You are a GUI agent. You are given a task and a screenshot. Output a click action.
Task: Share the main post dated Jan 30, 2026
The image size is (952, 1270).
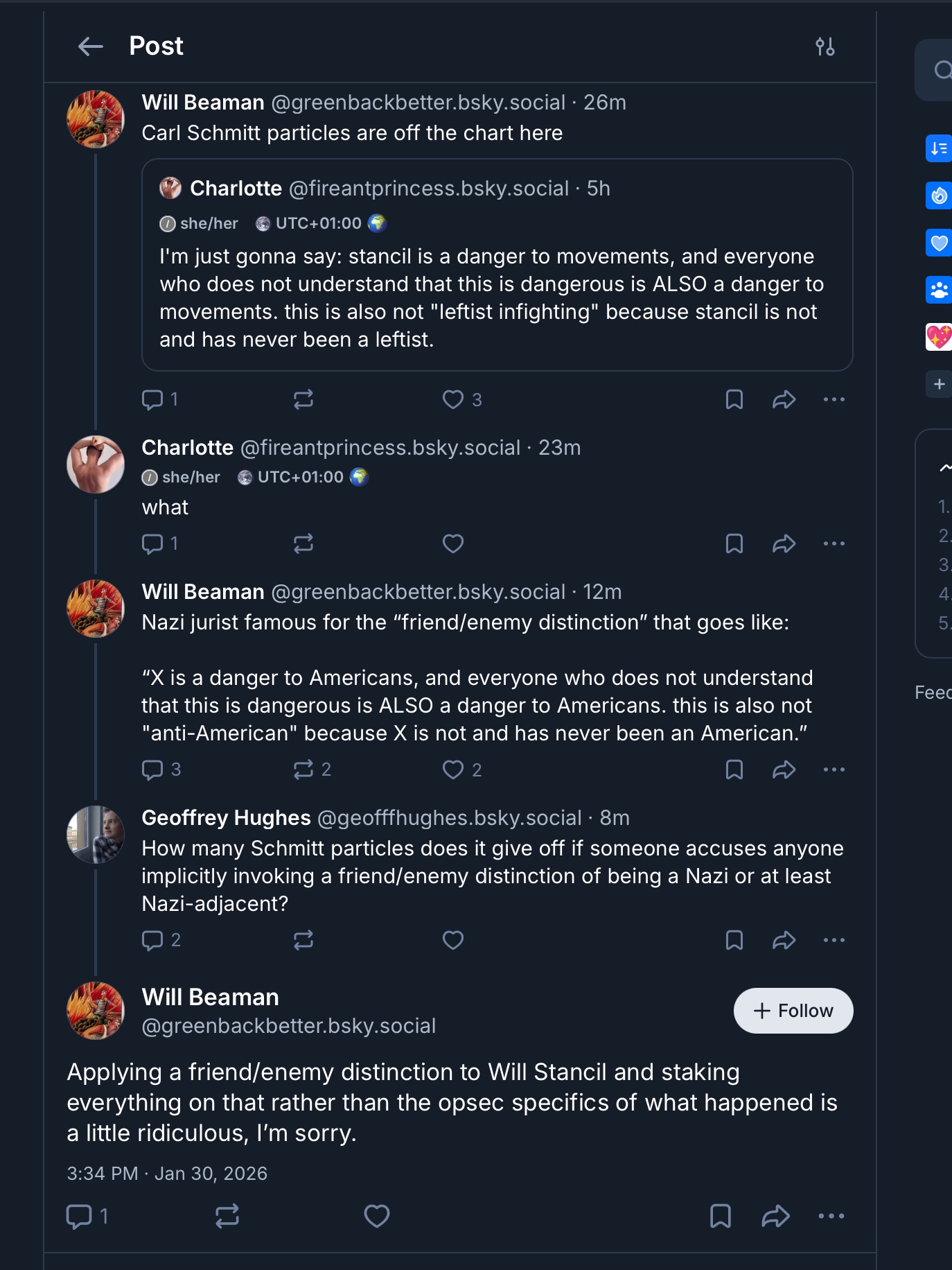pyautogui.click(x=775, y=1216)
